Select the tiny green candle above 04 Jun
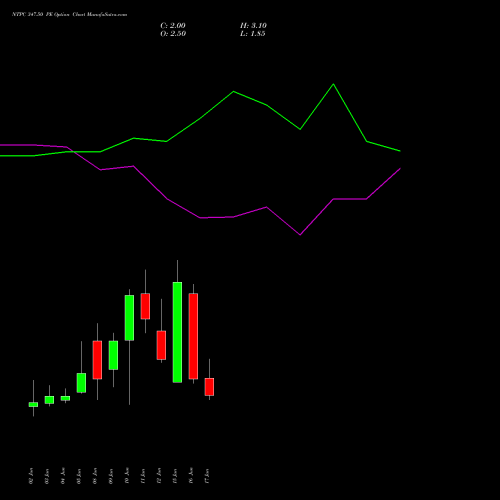Image resolution: width=500 pixels, height=500 pixels. 65,398
